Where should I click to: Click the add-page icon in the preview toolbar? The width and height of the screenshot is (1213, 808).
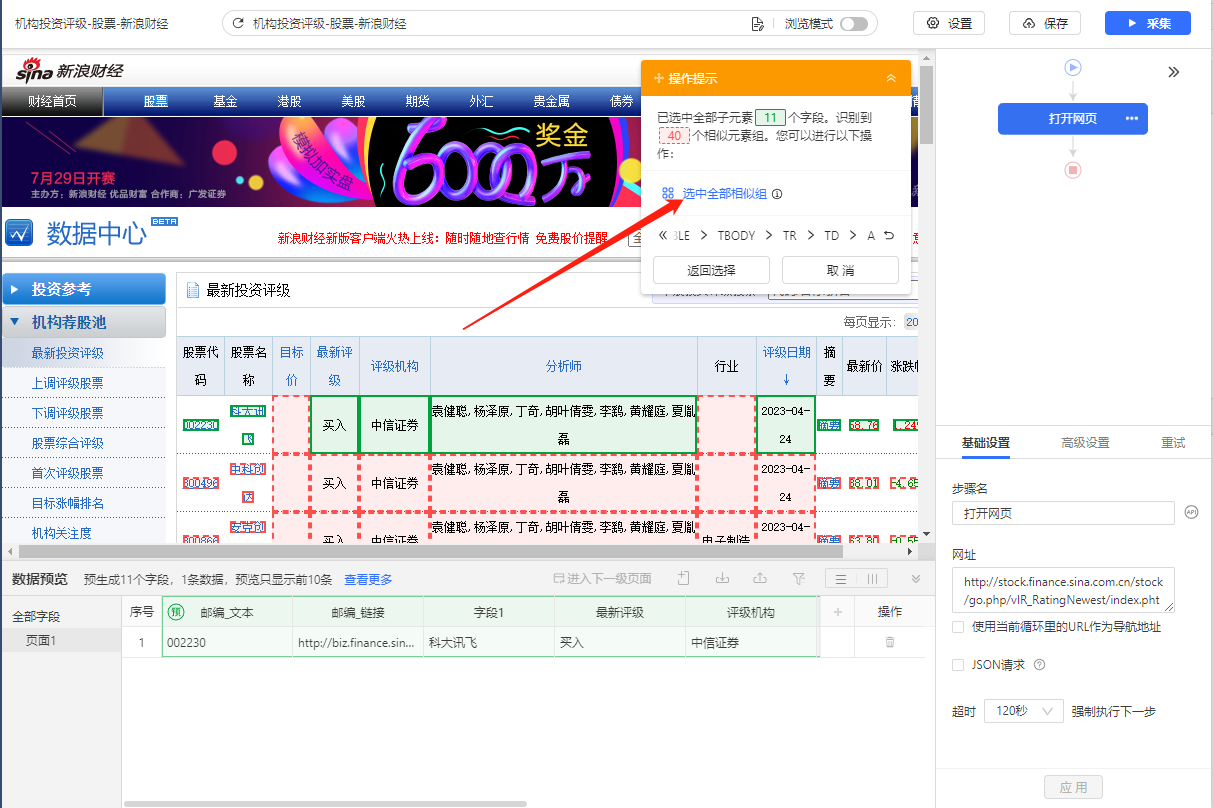[684, 578]
